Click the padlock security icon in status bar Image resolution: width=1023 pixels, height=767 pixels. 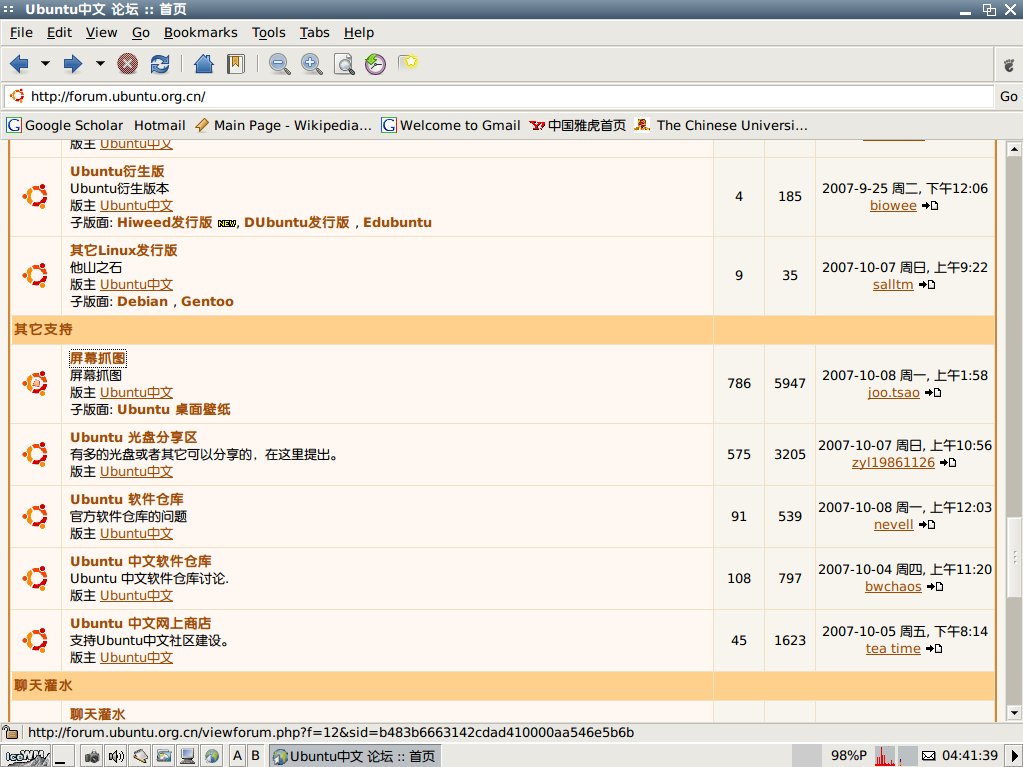[10, 732]
